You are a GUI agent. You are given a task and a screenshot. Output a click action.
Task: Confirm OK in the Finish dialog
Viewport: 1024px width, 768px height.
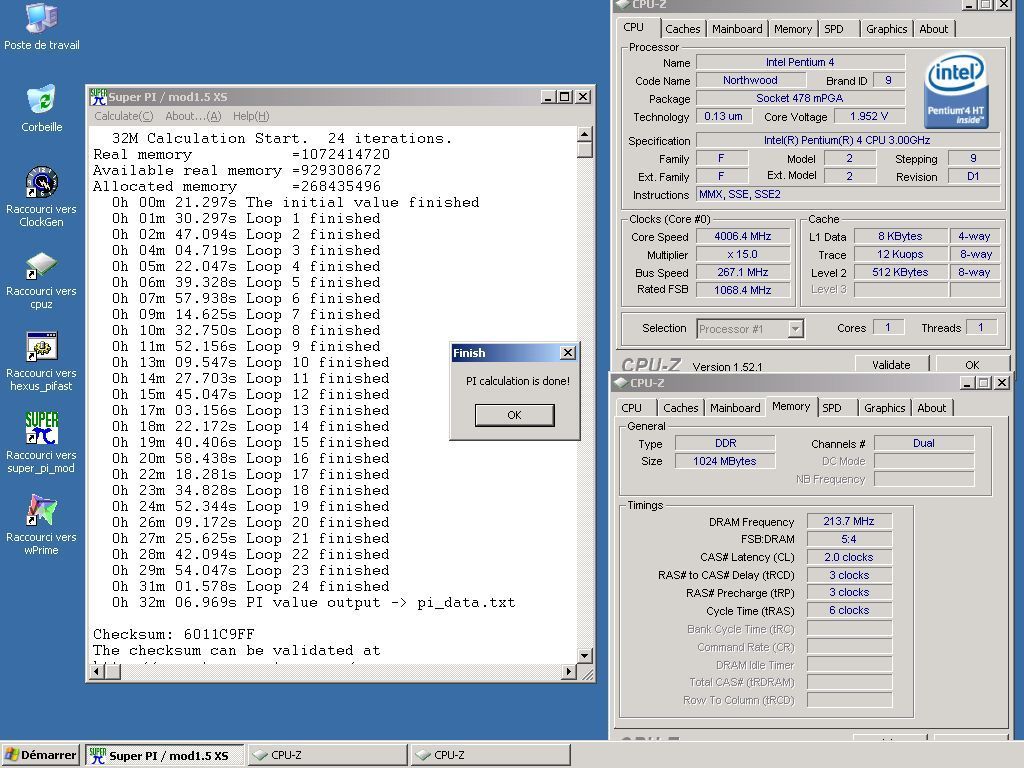(x=515, y=415)
